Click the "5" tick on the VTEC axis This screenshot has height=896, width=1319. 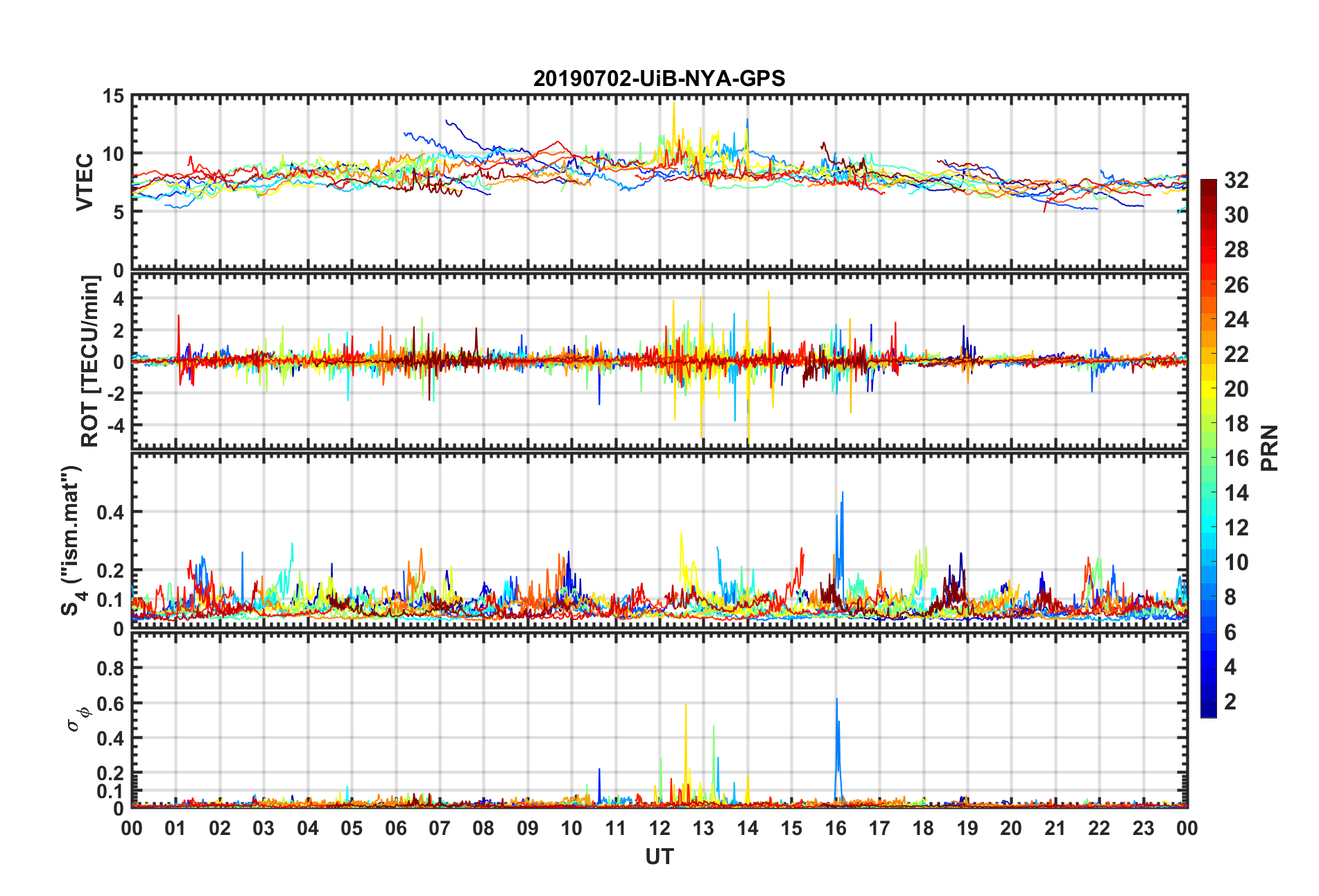pyautogui.click(x=119, y=212)
